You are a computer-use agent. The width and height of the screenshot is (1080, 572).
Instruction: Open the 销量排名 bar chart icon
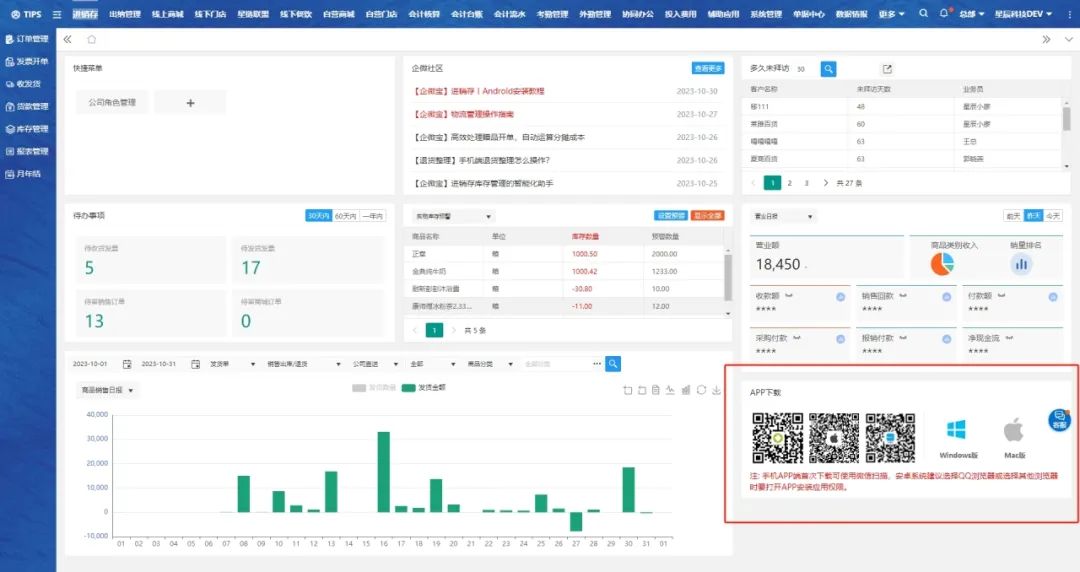pos(1021,264)
